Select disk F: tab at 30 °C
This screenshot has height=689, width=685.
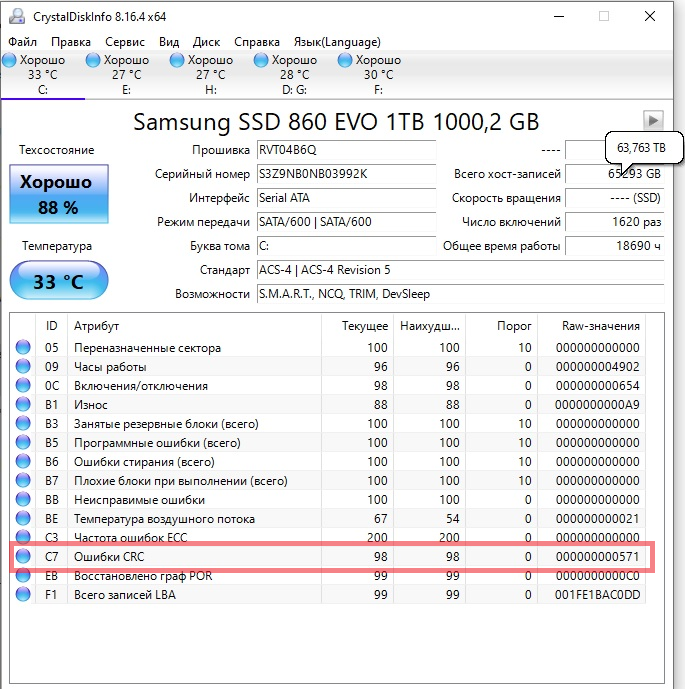[378, 75]
